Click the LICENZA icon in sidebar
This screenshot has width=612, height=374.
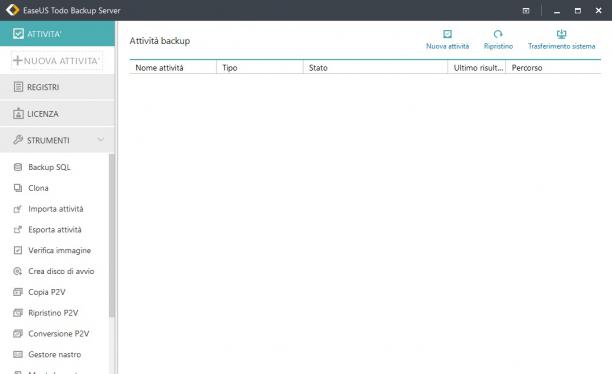pos(18,114)
